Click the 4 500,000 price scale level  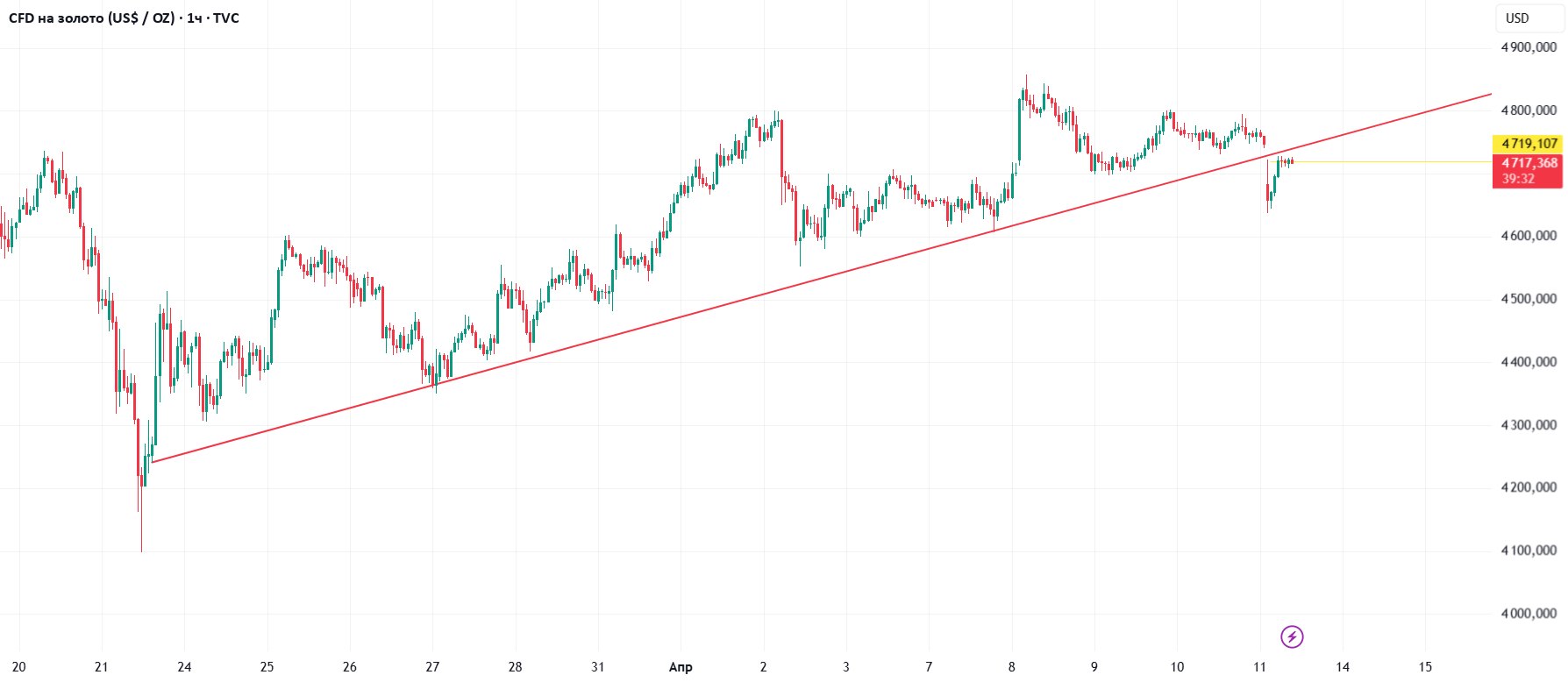coord(1529,299)
